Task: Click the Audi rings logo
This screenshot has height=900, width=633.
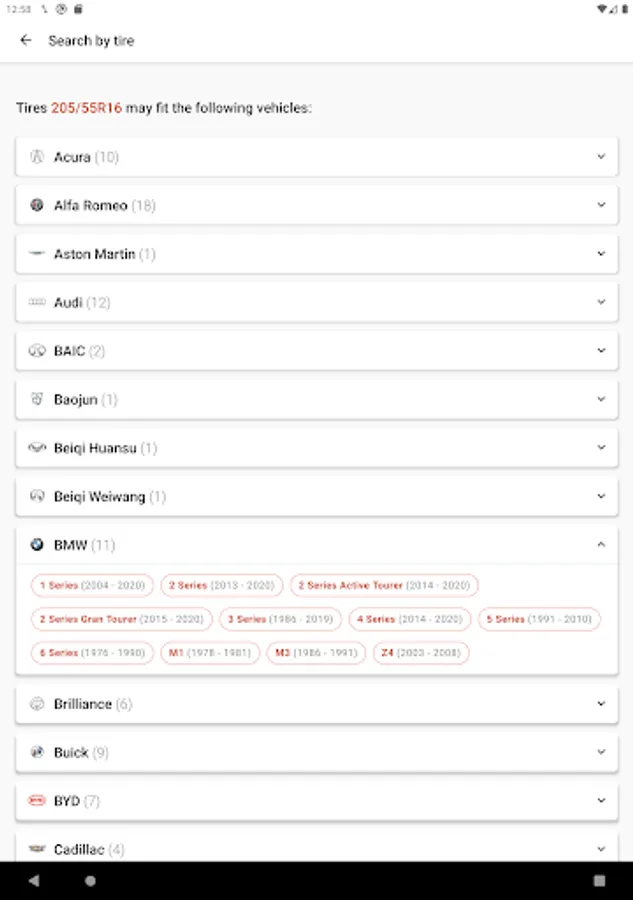Action: click(x=37, y=302)
